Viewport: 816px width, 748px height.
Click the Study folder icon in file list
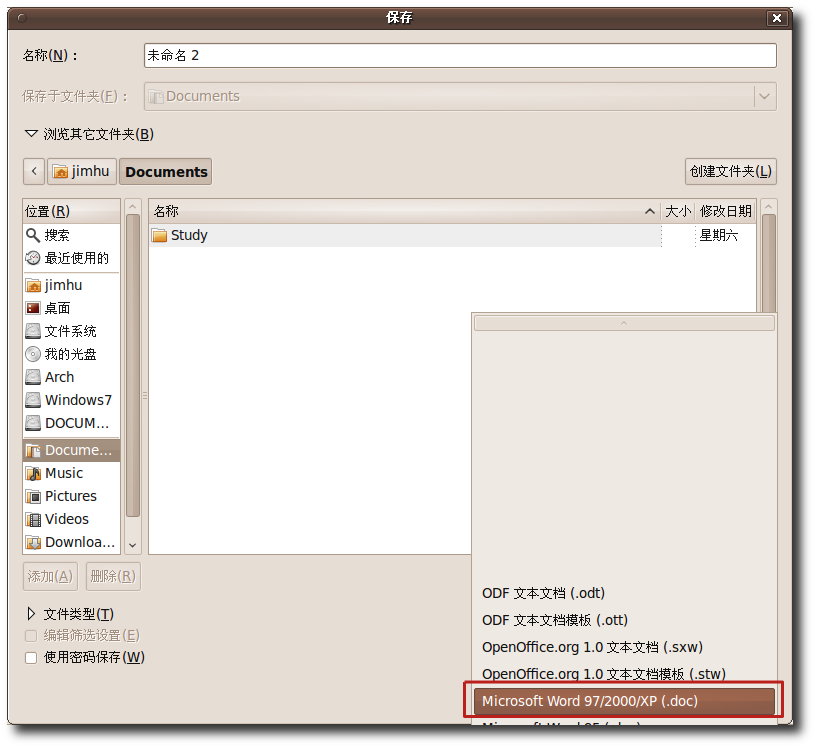click(x=159, y=235)
